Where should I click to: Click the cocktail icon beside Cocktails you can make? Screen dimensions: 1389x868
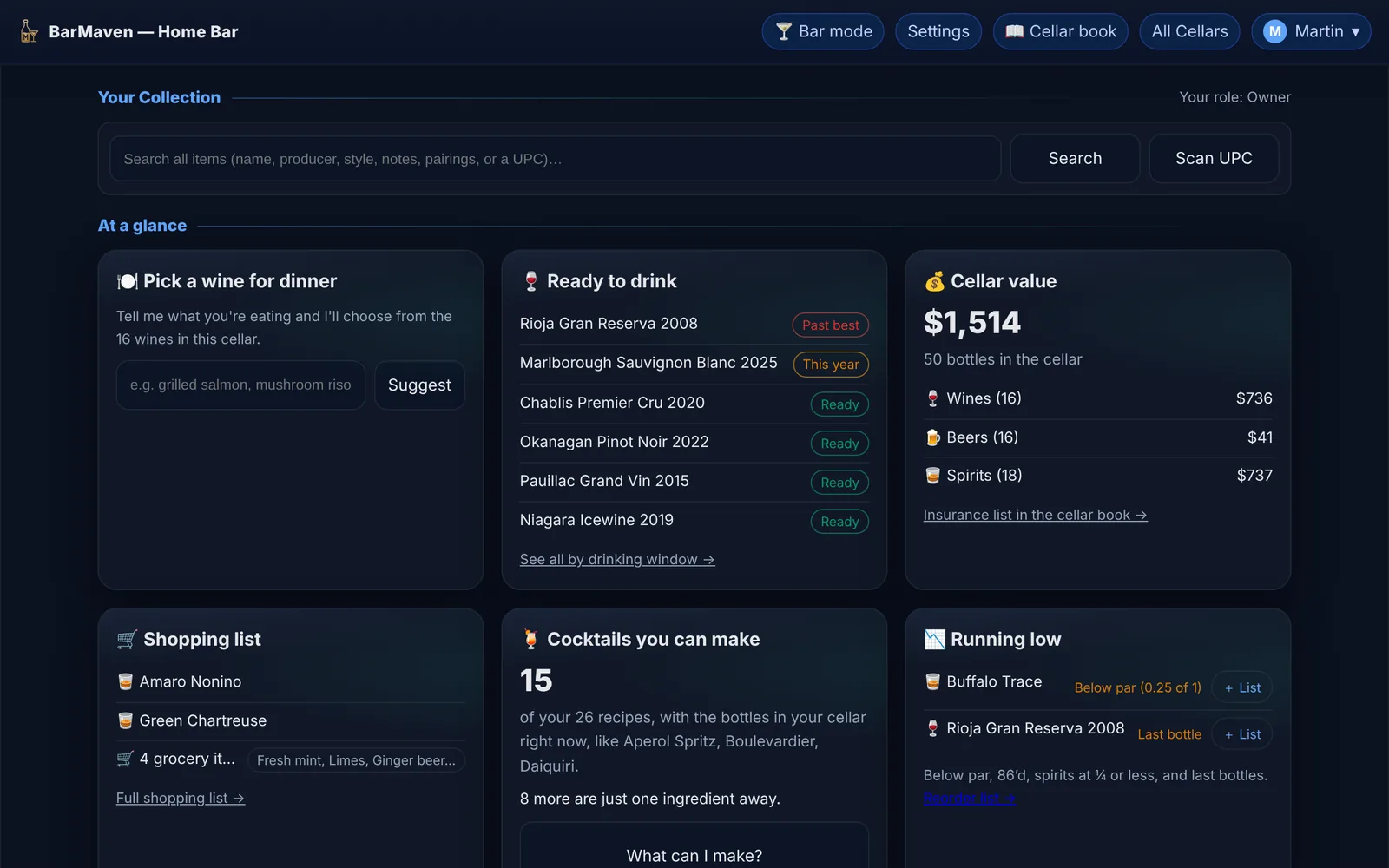[x=531, y=640]
